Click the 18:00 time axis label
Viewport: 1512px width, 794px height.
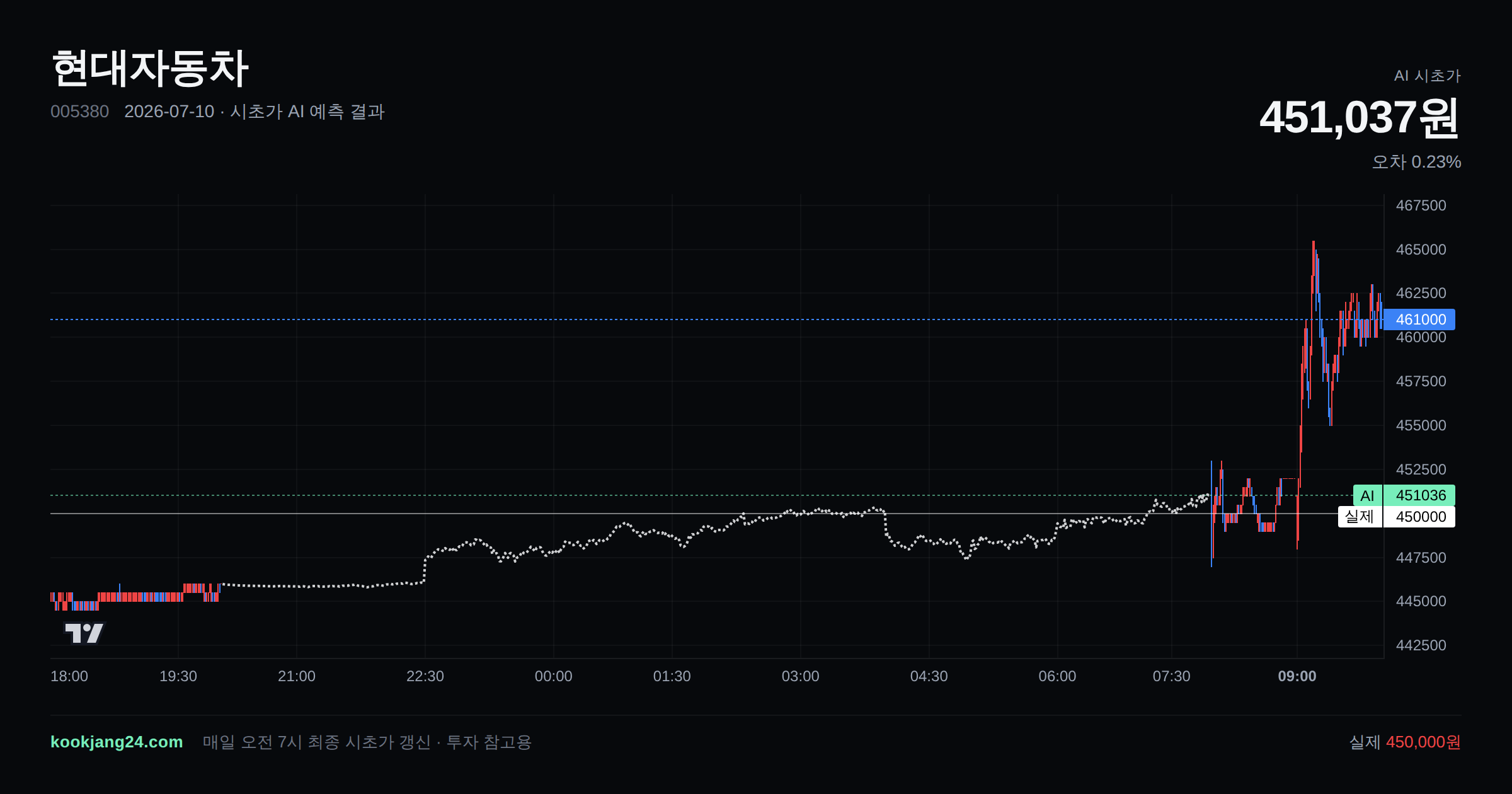point(69,676)
